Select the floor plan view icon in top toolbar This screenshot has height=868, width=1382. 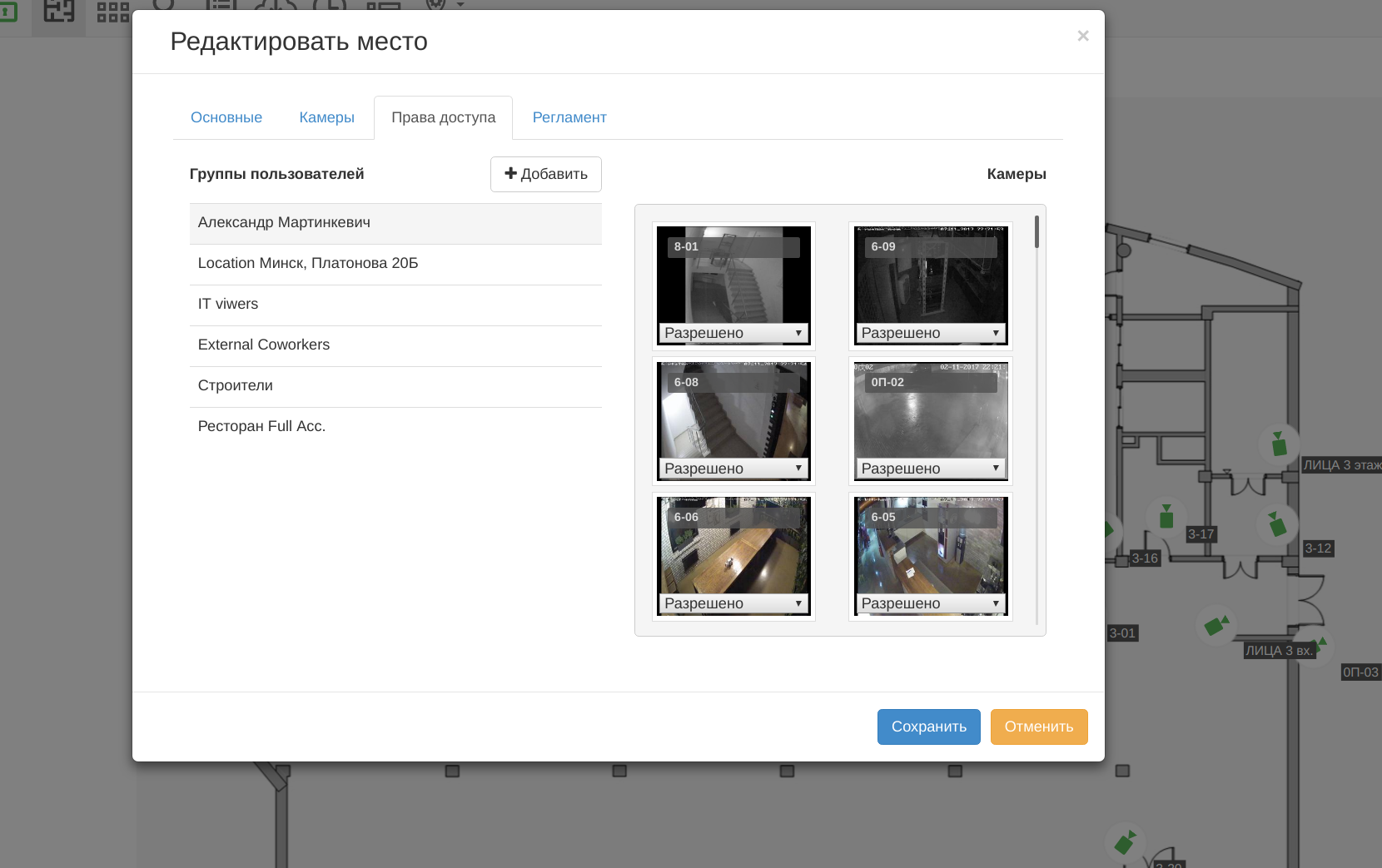point(58,12)
